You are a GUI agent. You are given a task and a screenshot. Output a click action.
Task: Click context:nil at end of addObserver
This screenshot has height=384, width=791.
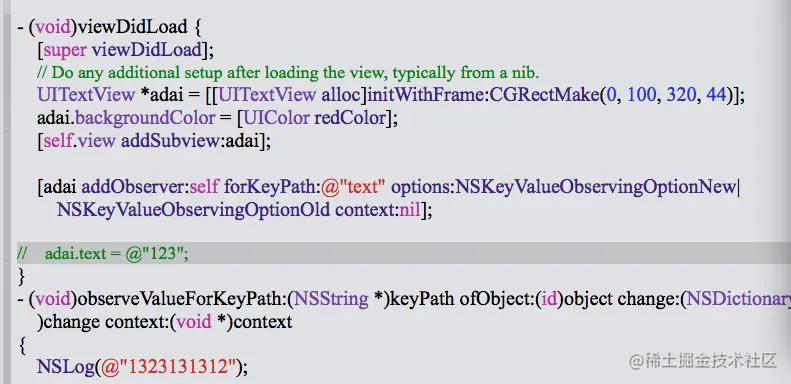click(x=378, y=210)
